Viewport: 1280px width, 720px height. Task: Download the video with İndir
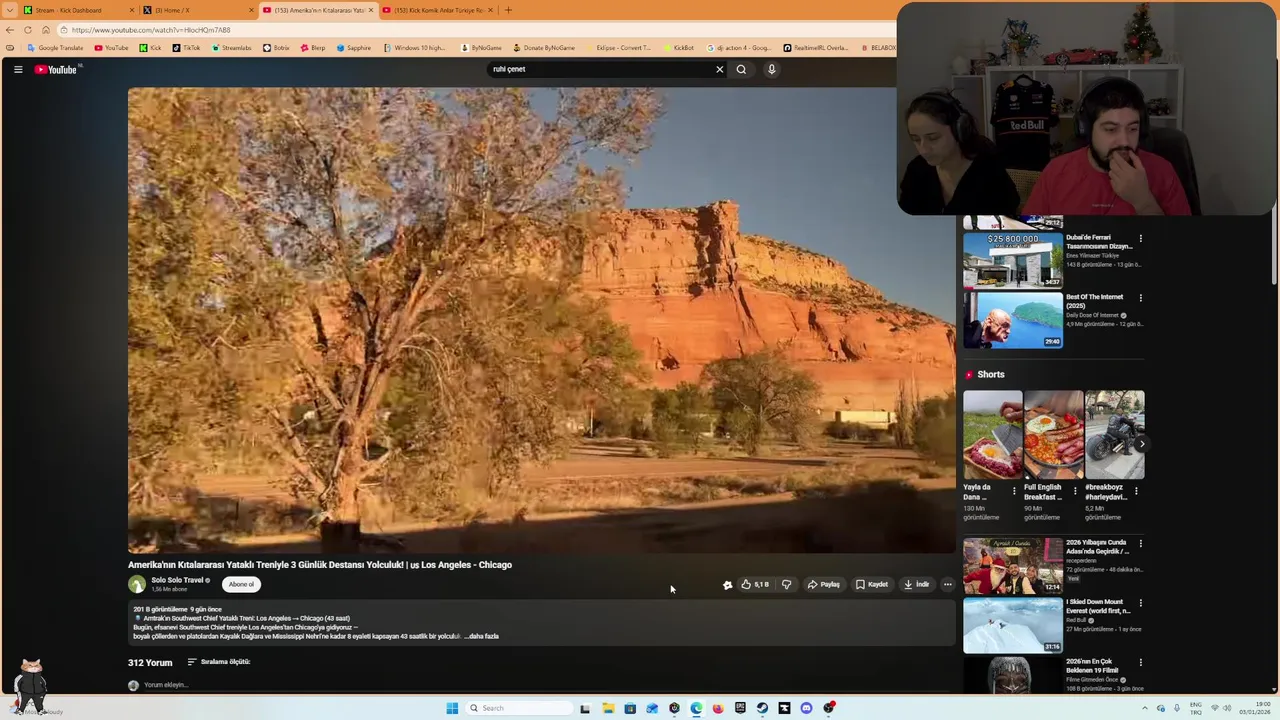[917, 584]
